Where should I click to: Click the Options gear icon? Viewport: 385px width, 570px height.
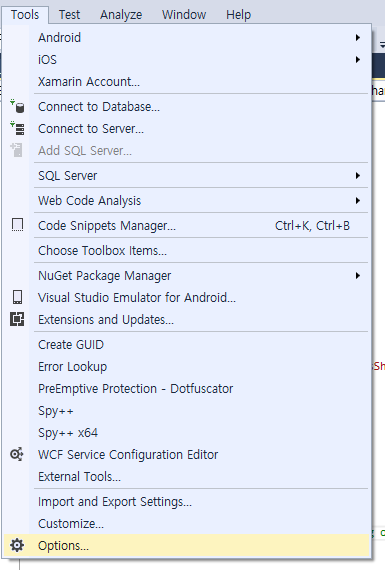[17, 545]
